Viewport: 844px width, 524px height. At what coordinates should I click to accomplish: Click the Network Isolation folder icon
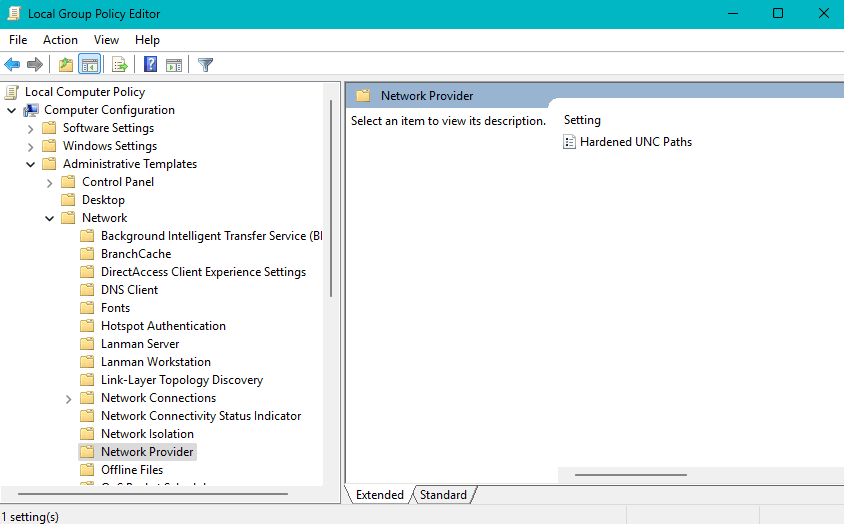87,434
